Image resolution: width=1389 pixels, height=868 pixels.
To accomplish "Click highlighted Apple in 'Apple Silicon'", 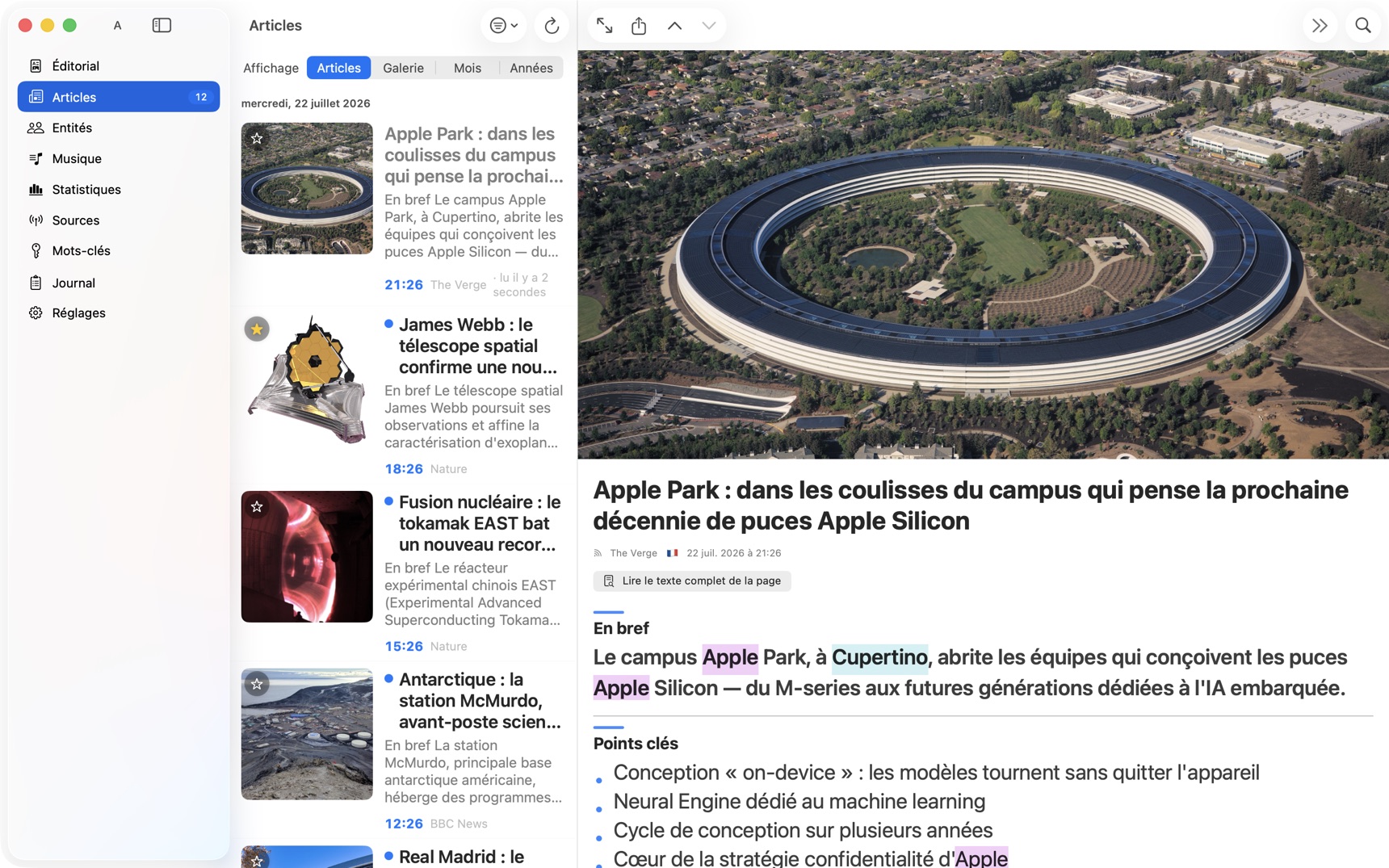I will coord(621,688).
